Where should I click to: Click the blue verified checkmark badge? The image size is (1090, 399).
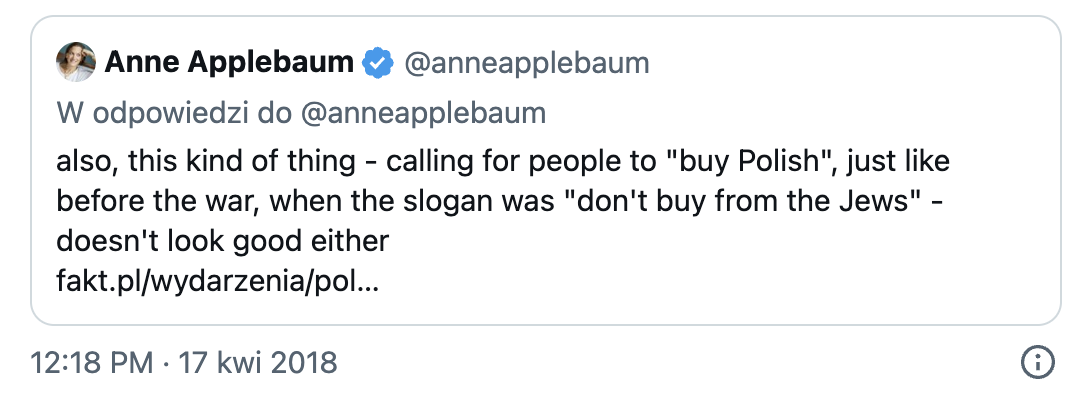click(378, 63)
